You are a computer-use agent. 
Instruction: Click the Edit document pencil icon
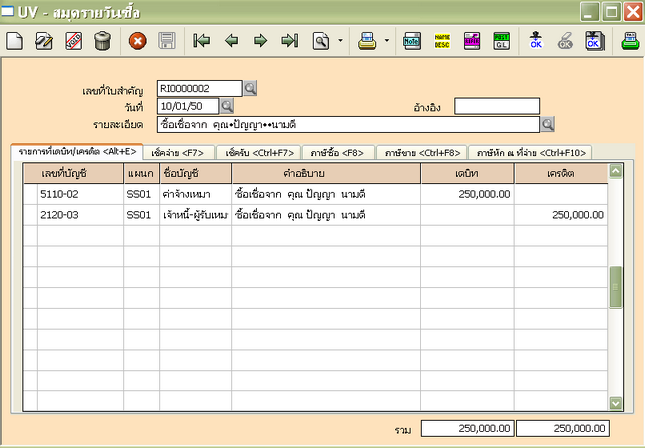(43, 41)
